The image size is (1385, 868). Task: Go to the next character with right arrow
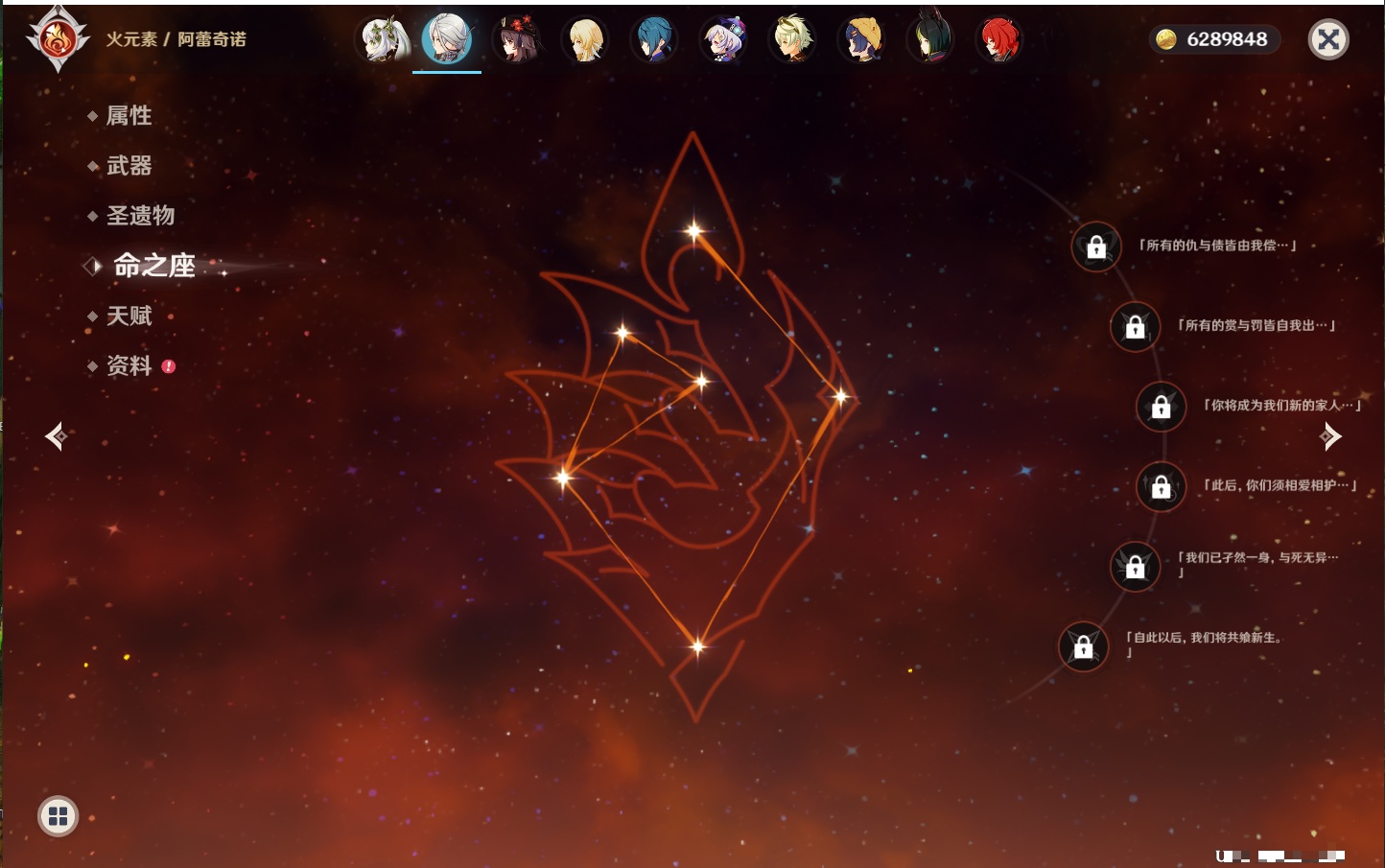click(1330, 436)
